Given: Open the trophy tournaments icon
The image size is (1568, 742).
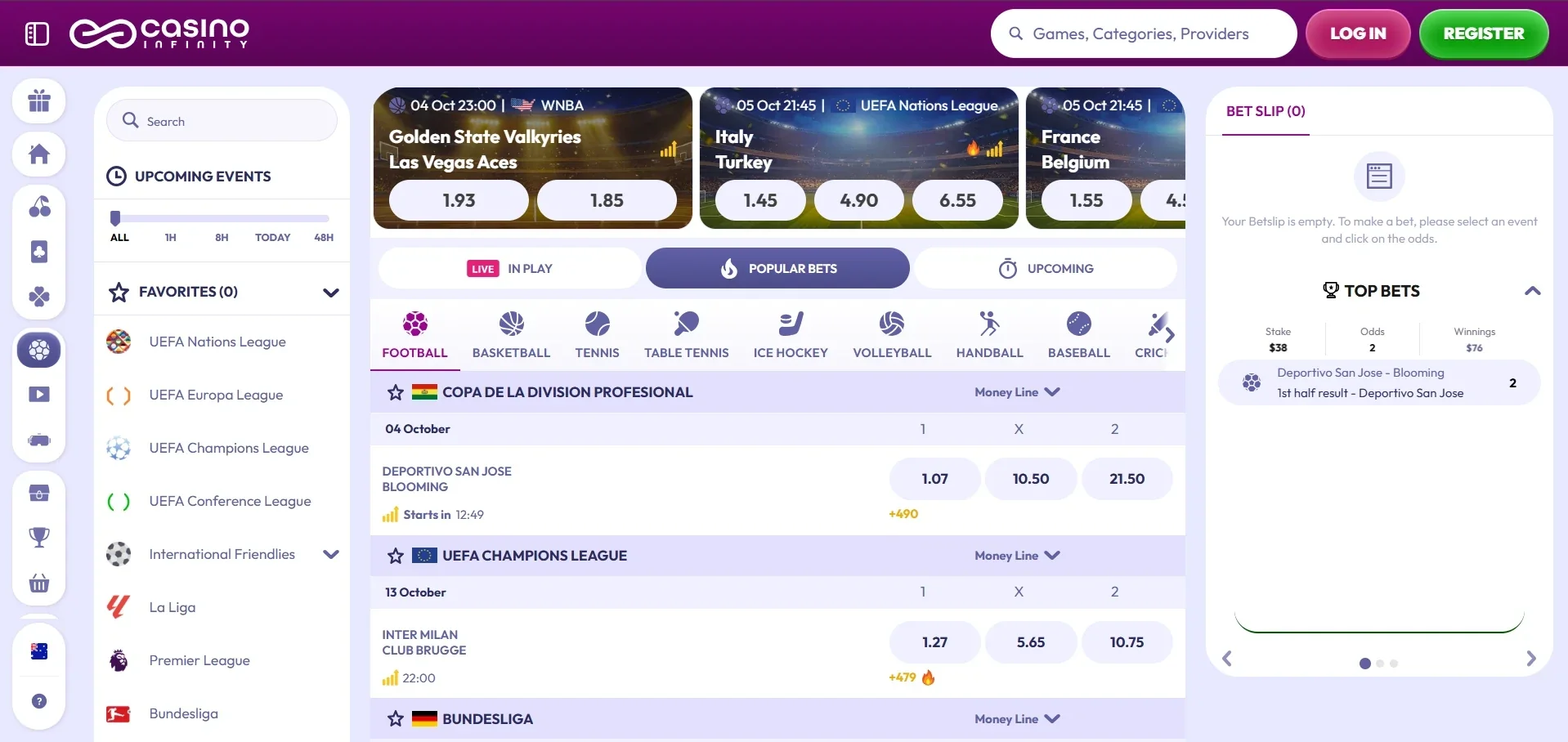Looking at the screenshot, I should 39,537.
